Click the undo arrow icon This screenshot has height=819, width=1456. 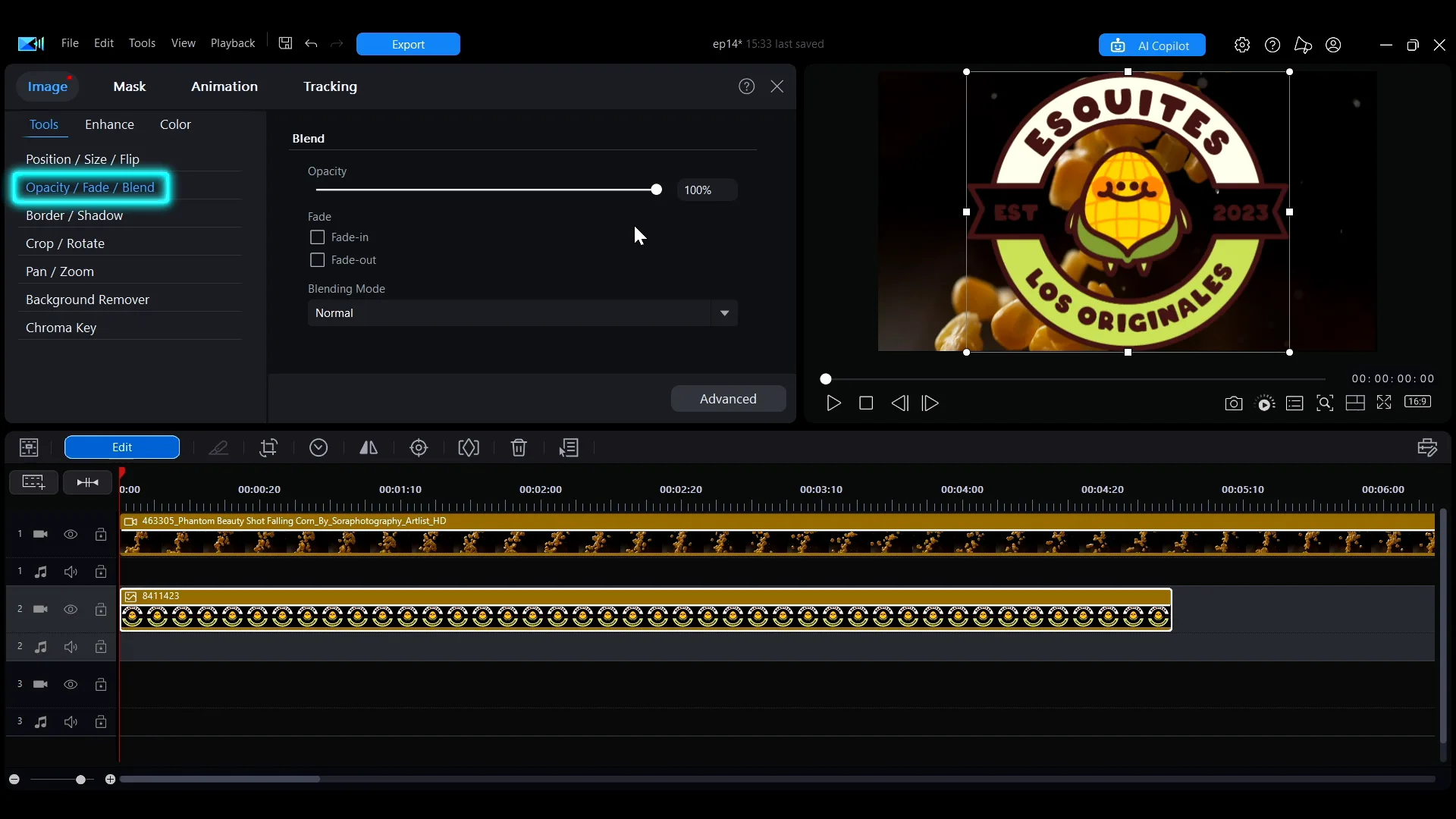tap(311, 43)
